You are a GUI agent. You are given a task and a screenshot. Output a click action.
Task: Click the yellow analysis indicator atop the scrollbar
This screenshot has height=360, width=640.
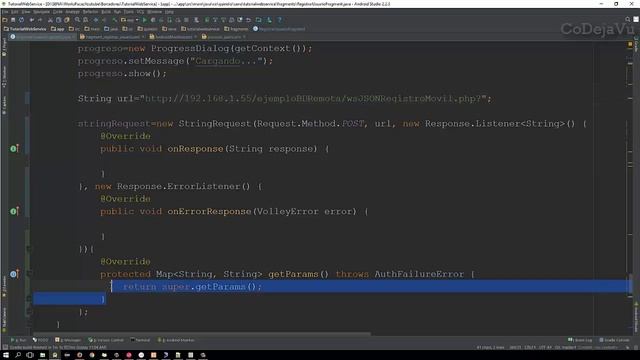[x=630, y=44]
